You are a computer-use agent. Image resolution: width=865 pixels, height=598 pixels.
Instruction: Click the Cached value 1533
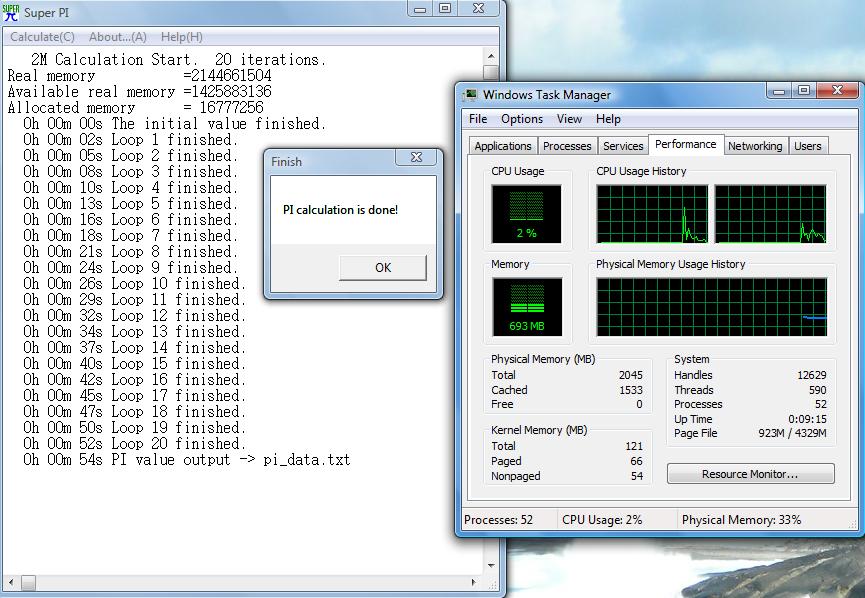[x=631, y=390]
